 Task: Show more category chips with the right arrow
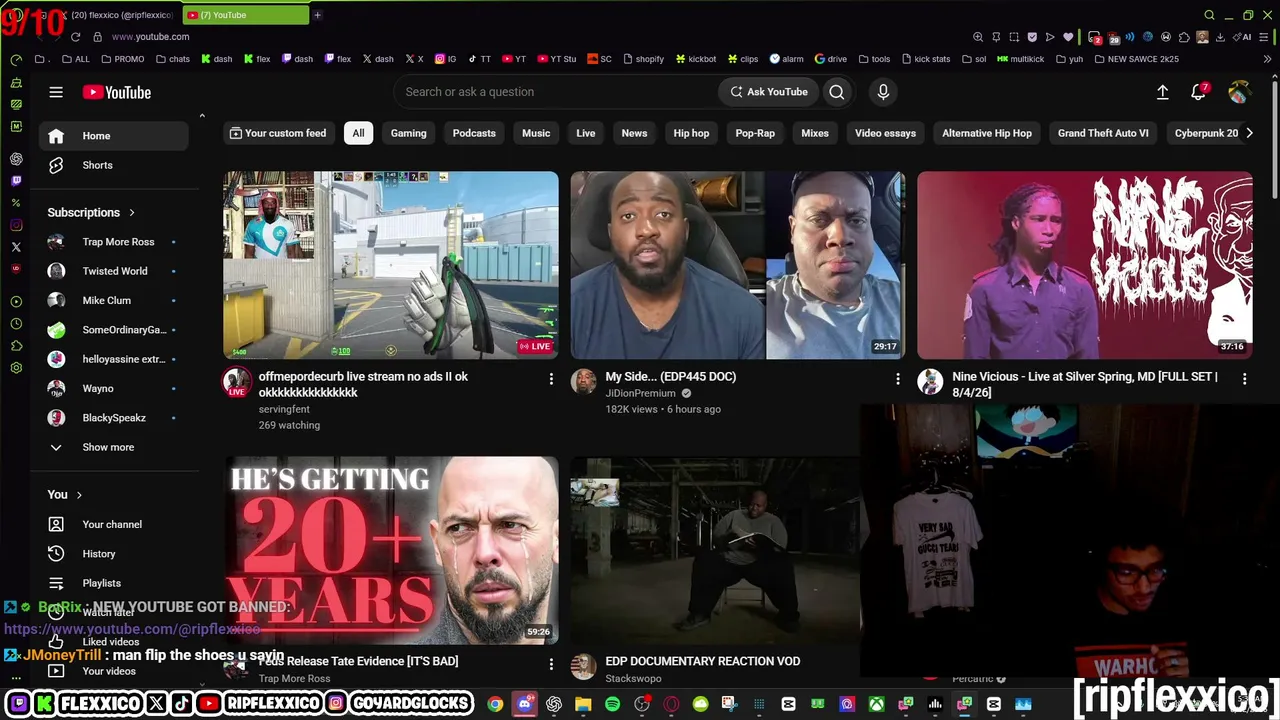[x=1249, y=133]
